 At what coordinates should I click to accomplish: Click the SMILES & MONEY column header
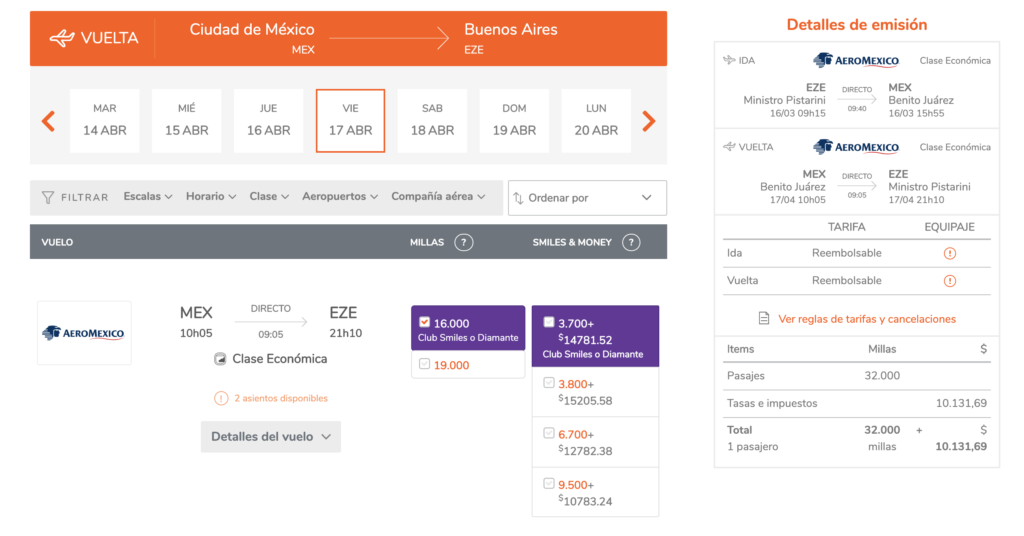[572, 242]
